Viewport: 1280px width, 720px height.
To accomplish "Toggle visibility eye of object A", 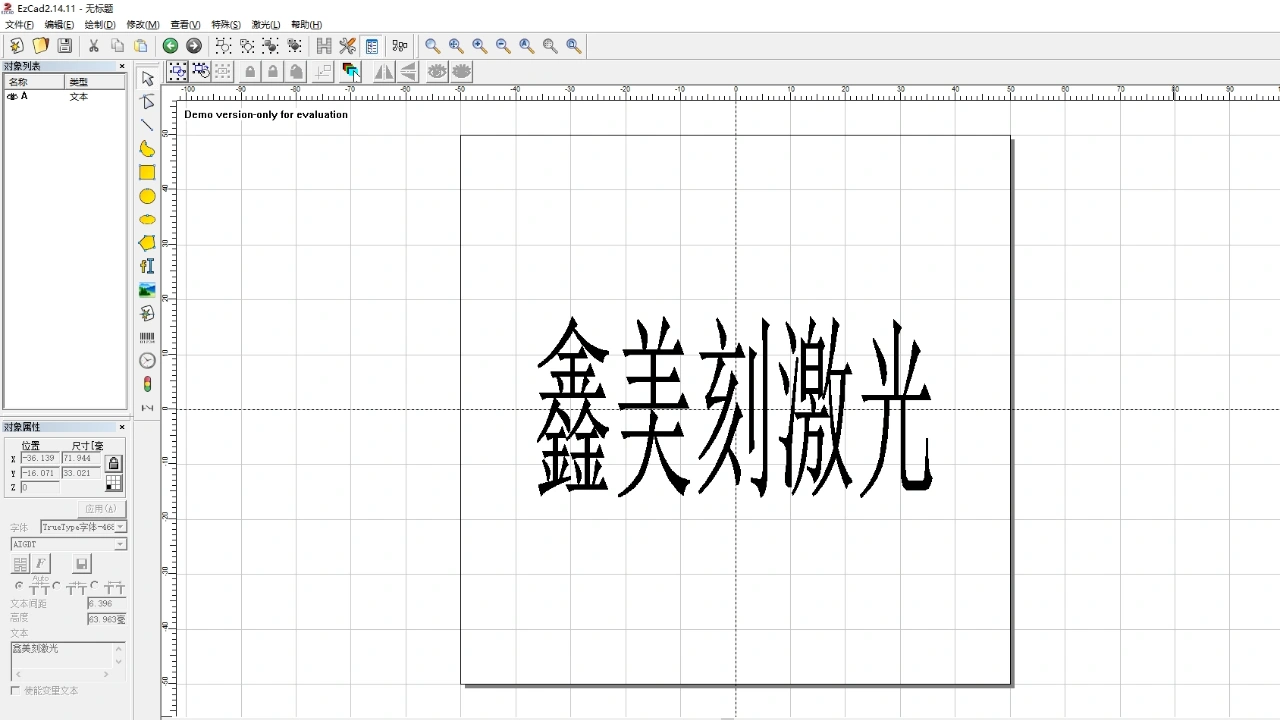I will point(13,97).
